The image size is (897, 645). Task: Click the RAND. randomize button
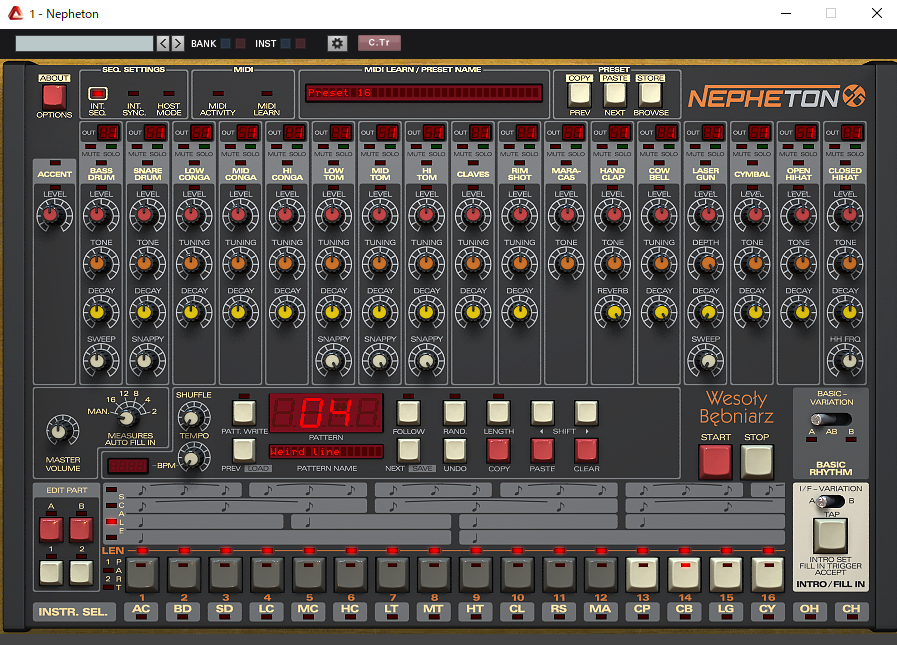click(455, 412)
